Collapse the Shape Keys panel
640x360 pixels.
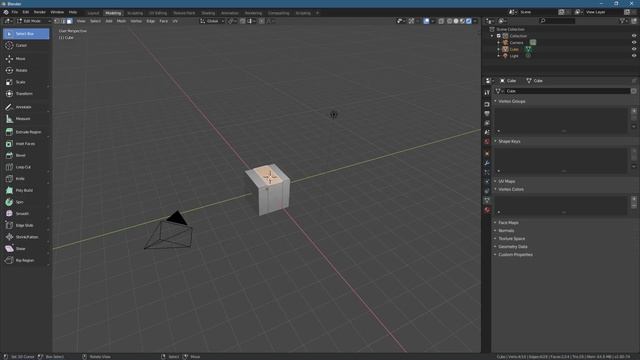(x=509, y=141)
